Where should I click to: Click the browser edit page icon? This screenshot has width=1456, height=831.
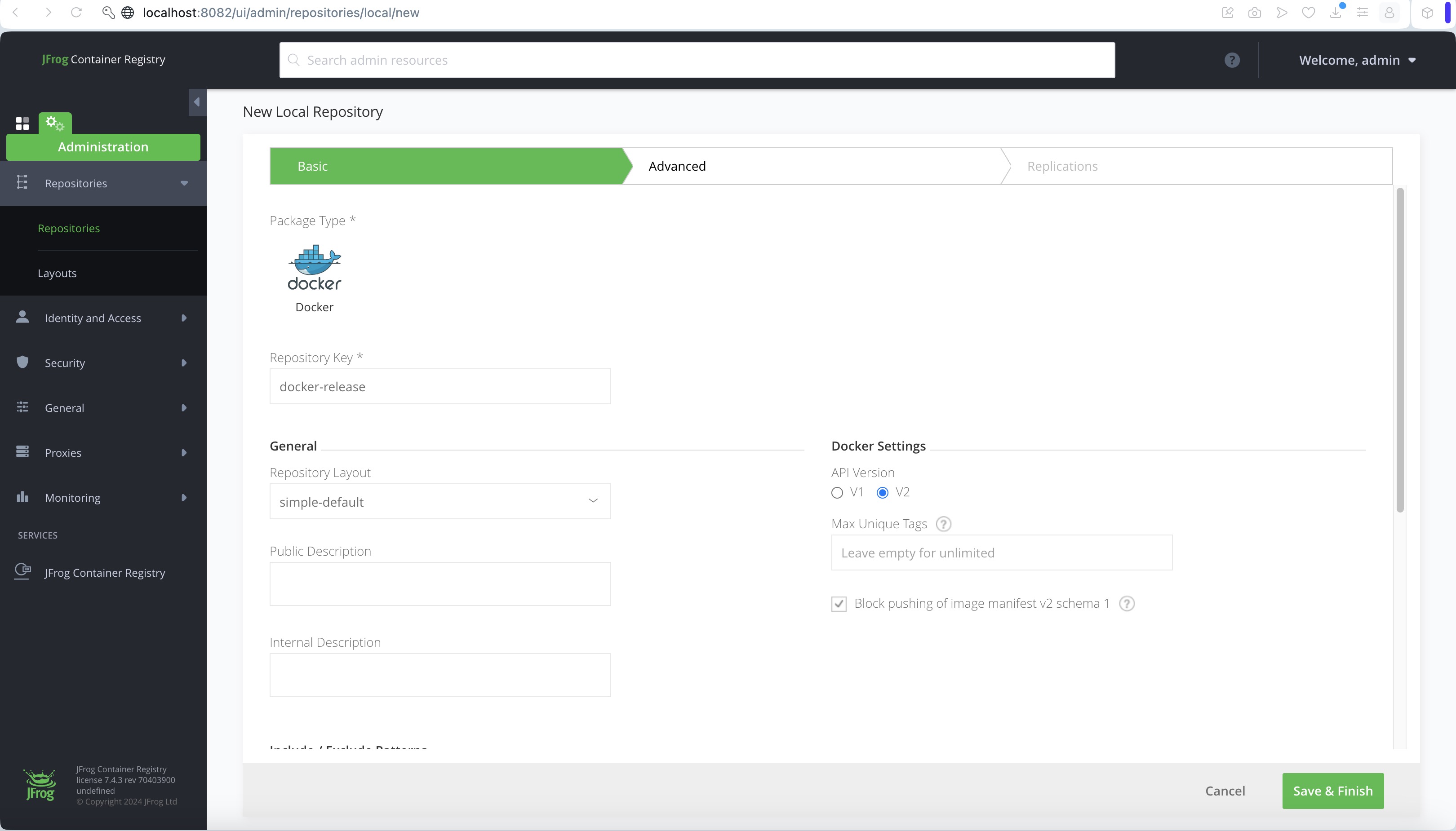click(1227, 12)
